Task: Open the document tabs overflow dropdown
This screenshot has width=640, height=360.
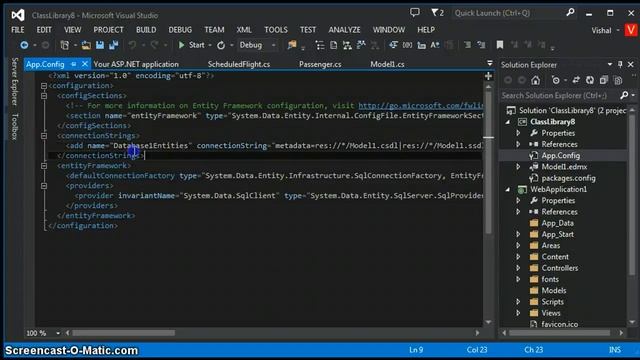Action: click(x=490, y=63)
